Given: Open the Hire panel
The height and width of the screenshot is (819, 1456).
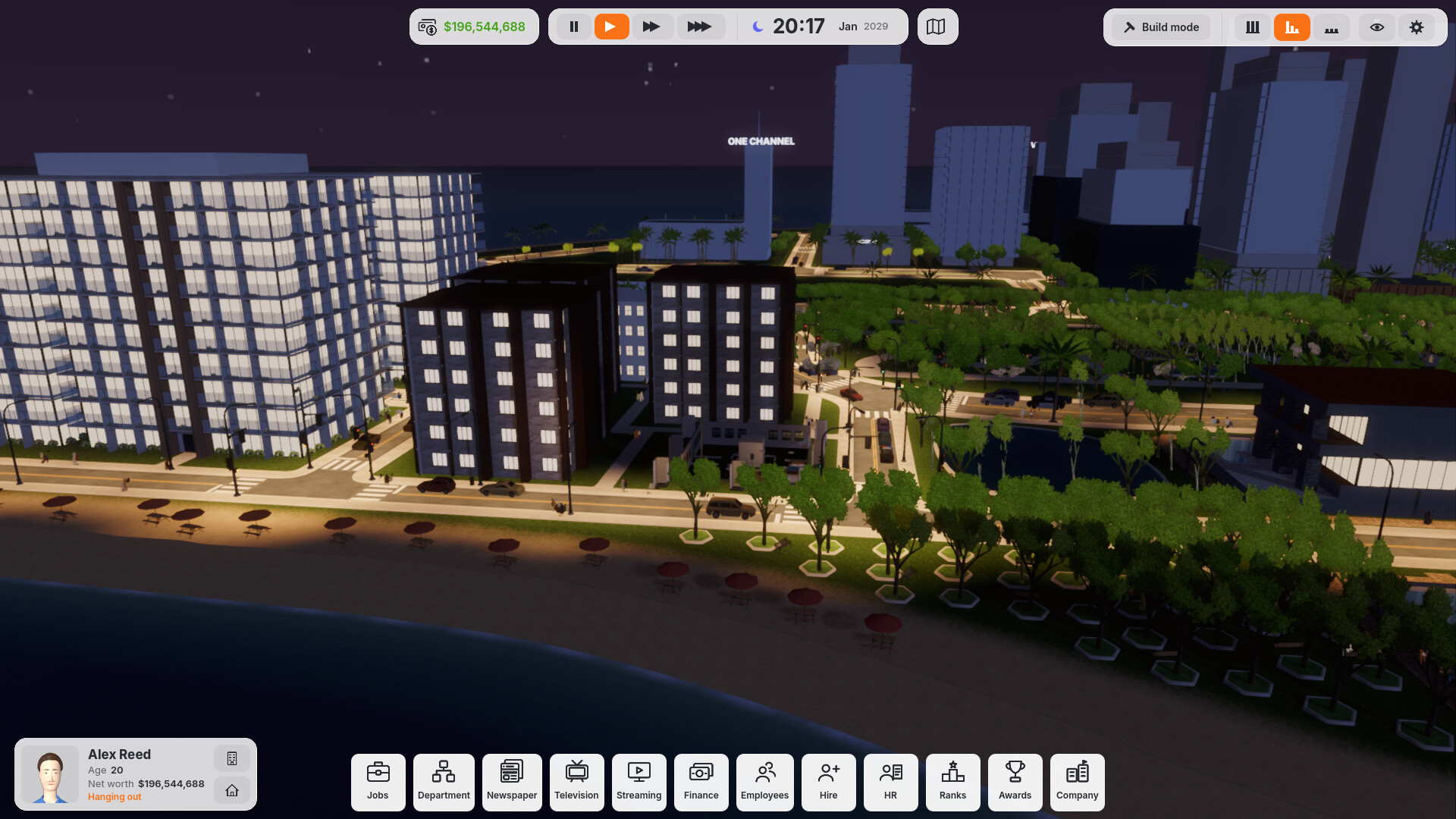Looking at the screenshot, I should pos(828,782).
